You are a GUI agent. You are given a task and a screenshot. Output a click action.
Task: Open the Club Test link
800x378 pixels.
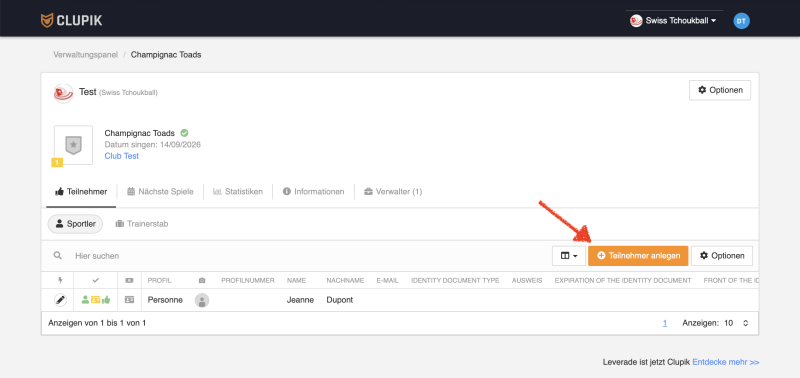coord(121,156)
